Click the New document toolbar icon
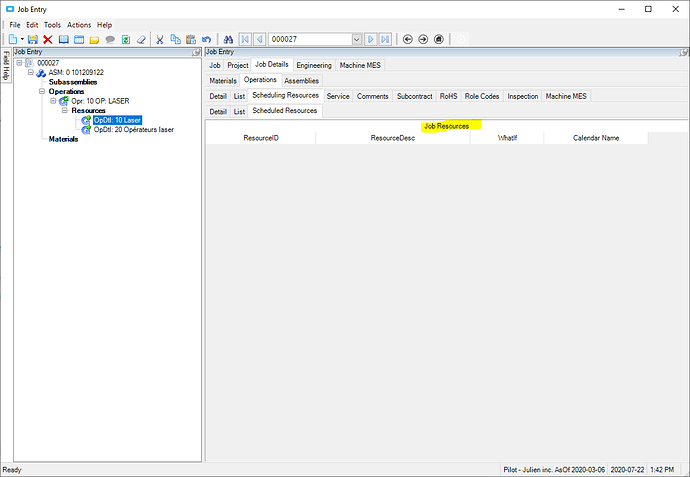Screen dimensions: 690x477 pyautogui.click(x=13, y=39)
